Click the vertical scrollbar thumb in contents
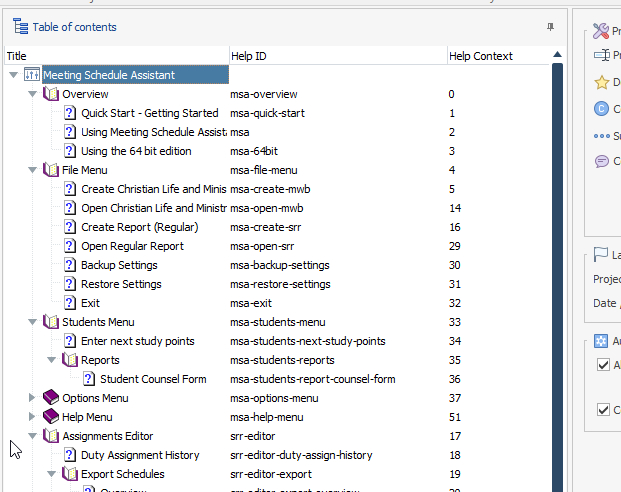621x492 pixels. (x=557, y=277)
